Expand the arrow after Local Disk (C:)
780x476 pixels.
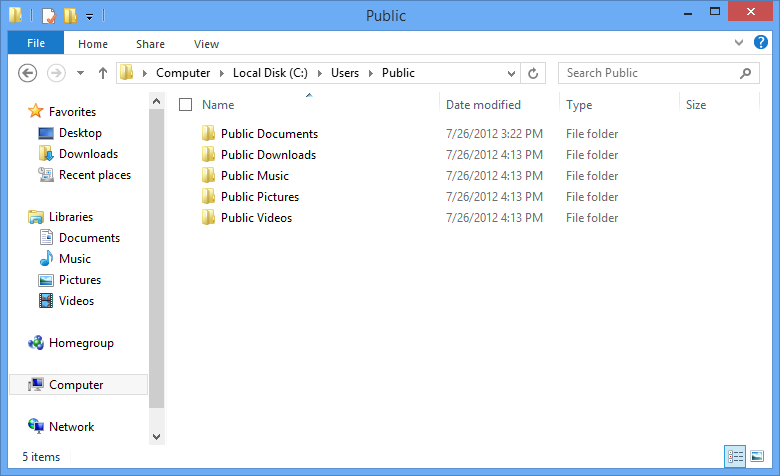320,73
